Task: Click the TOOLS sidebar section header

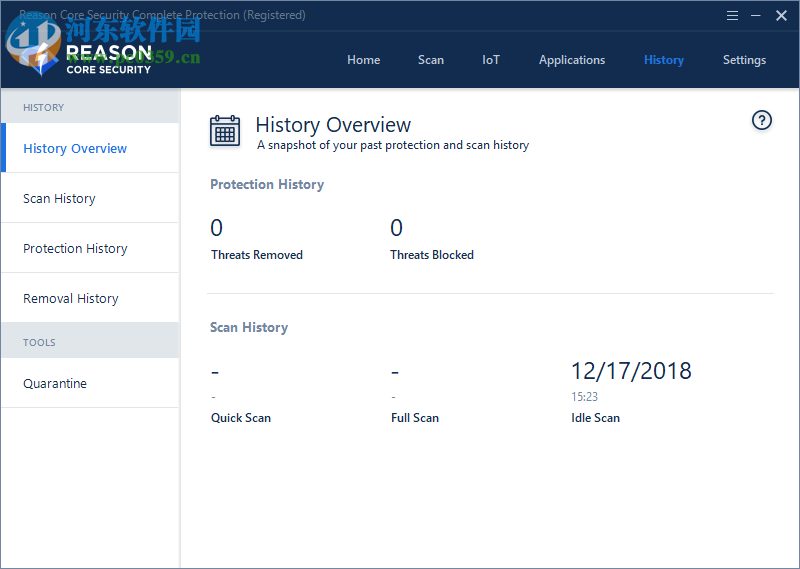Action: pos(39,342)
